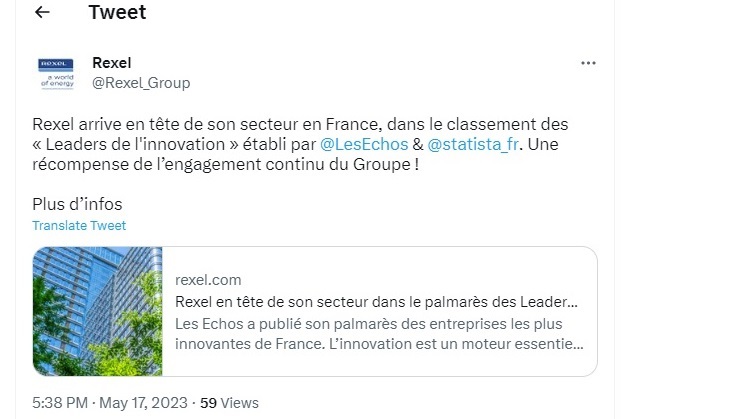Click the card description about Les Echos

click(x=378, y=334)
